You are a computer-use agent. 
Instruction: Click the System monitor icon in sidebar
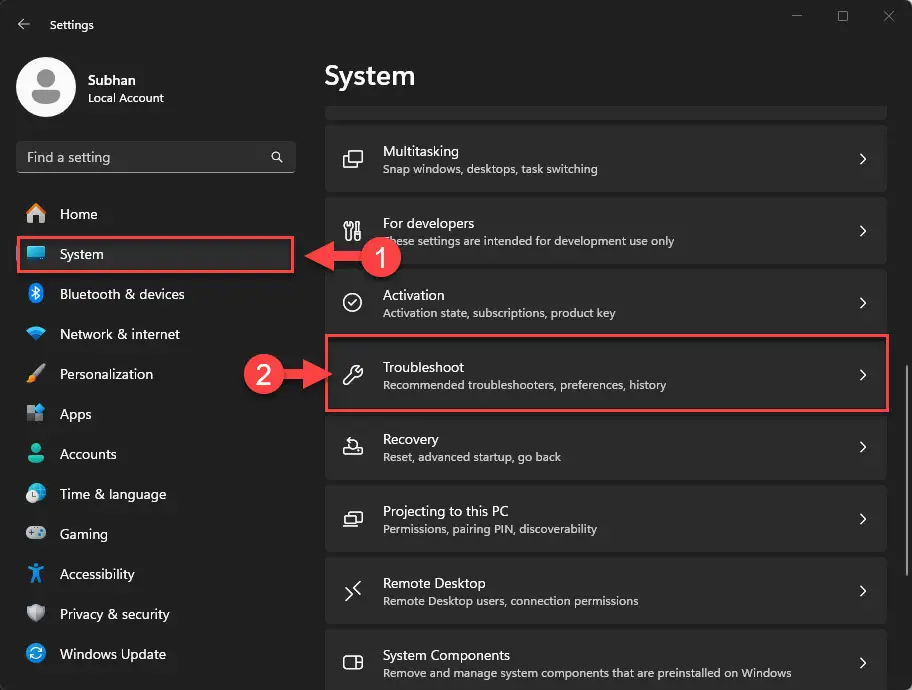[x=36, y=254]
